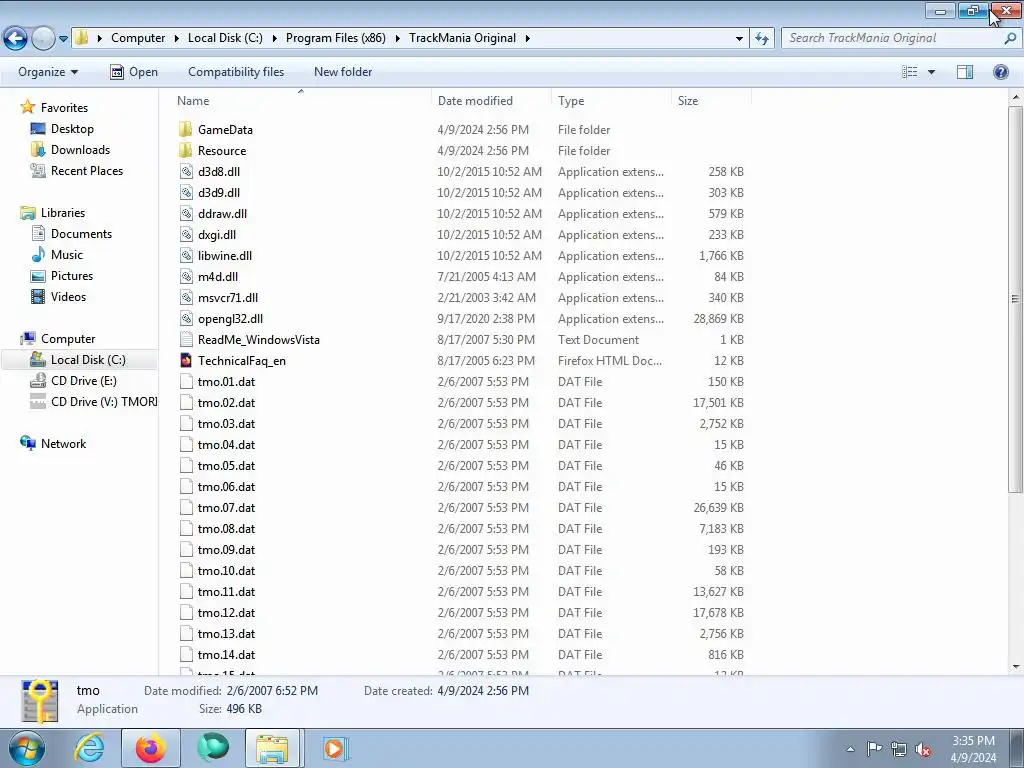Viewport: 1024px width, 768px height.
Task: Select the ddraw.dll file icon
Action: [x=186, y=214]
